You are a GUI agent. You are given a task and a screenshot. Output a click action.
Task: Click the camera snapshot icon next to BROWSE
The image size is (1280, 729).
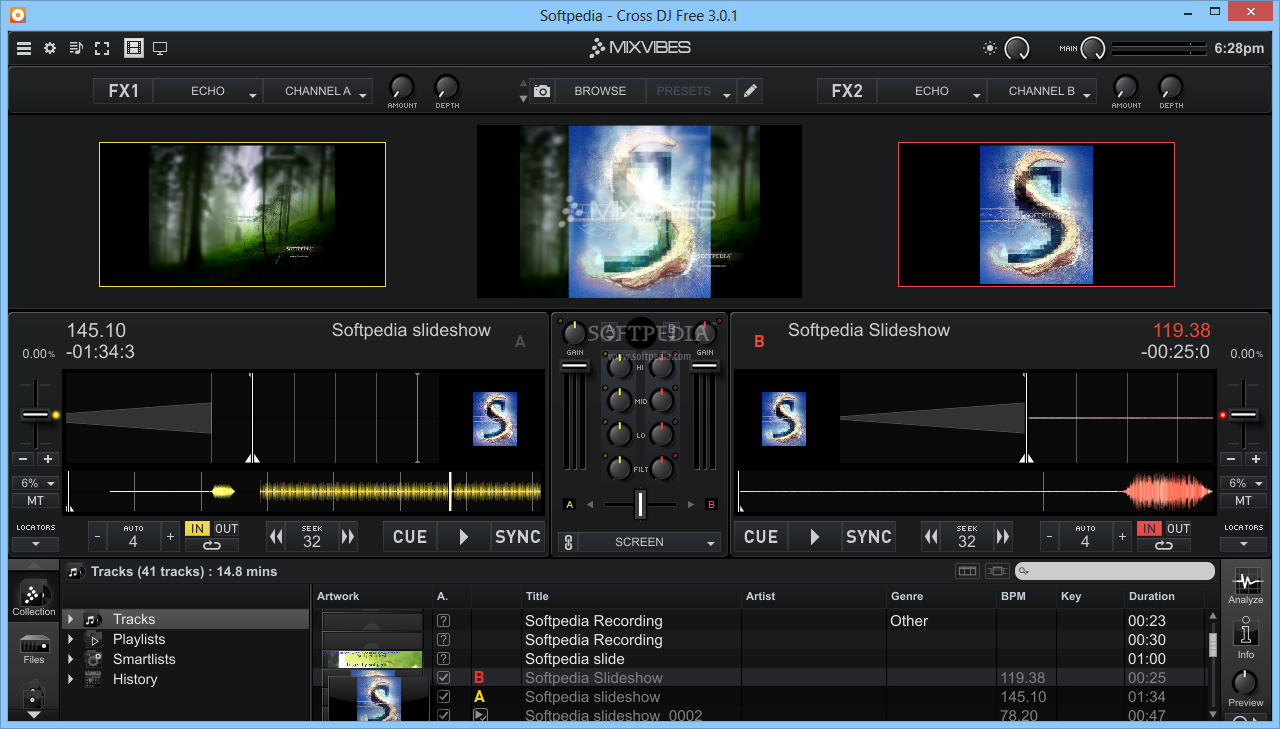click(x=542, y=91)
